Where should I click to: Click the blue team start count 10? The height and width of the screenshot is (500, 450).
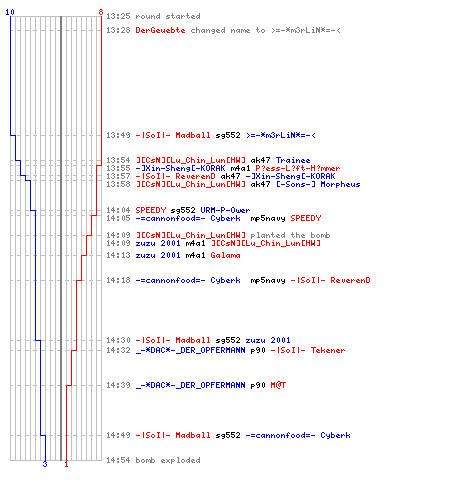tap(10, 12)
